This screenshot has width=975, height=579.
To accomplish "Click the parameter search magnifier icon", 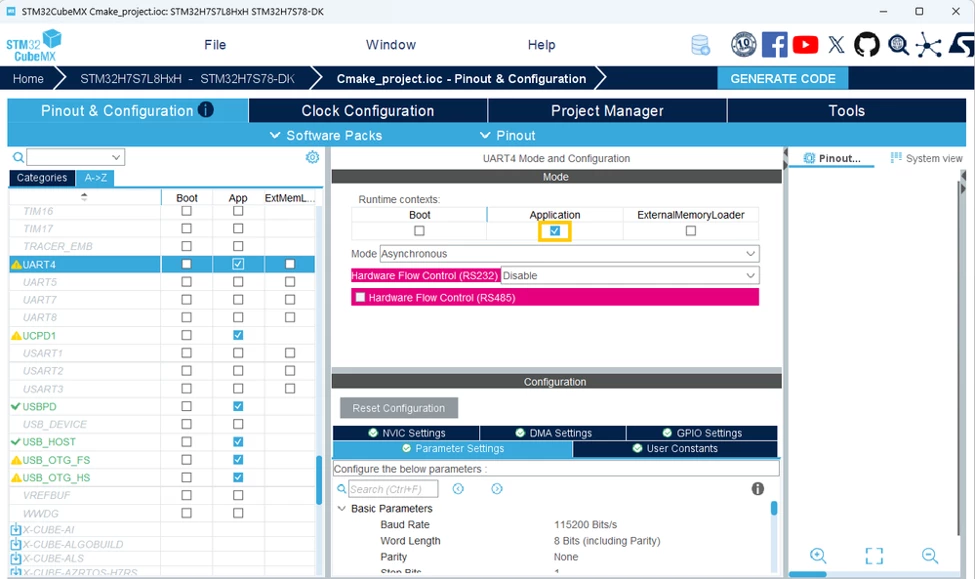I will pos(341,489).
